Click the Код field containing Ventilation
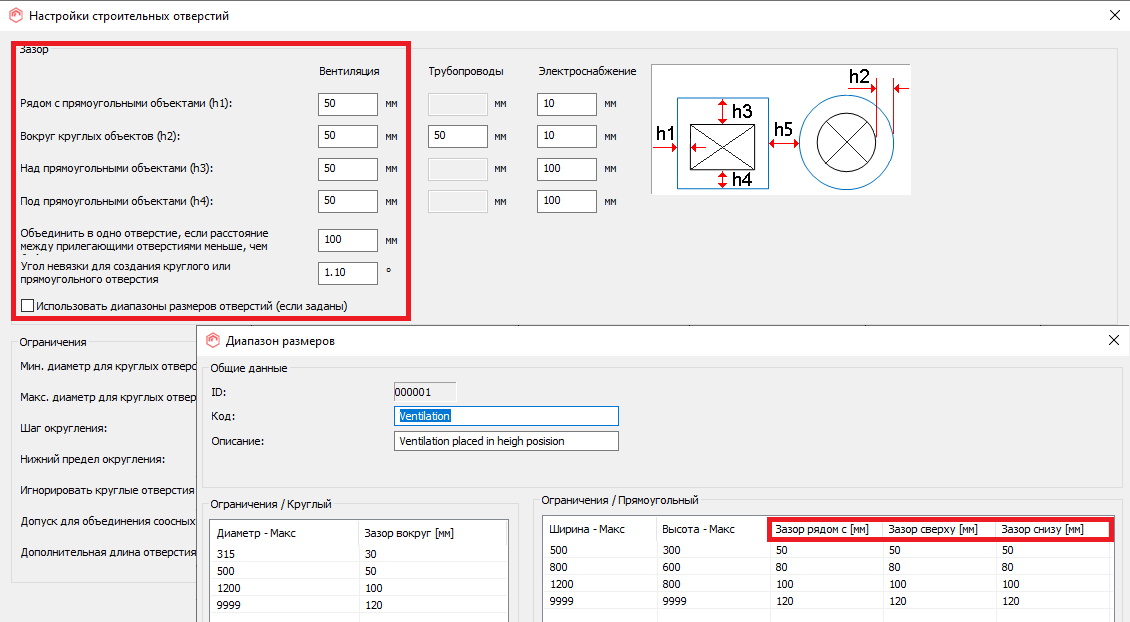1130x622 pixels. click(x=506, y=416)
